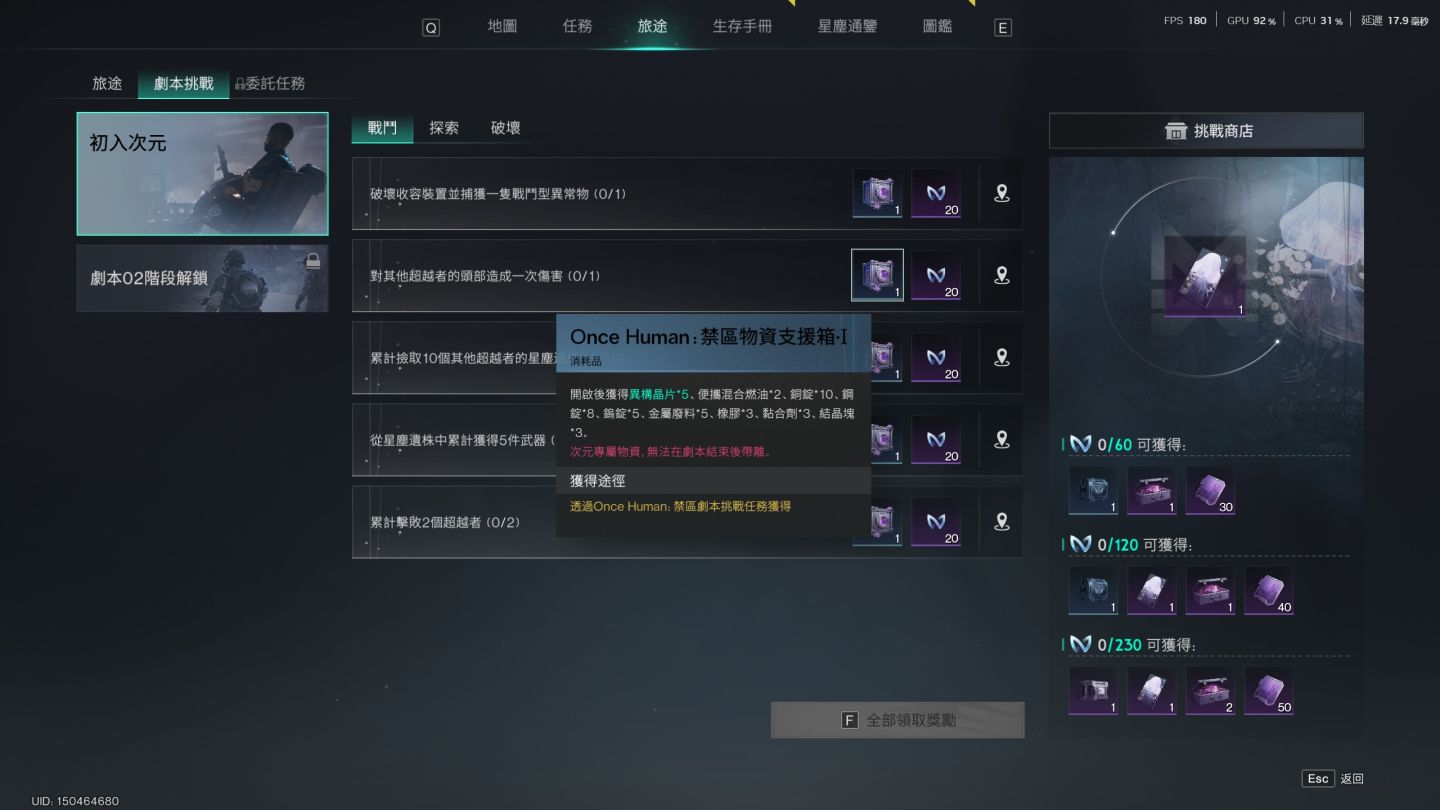Click the jellyfish card reward in circular display

[1205, 277]
